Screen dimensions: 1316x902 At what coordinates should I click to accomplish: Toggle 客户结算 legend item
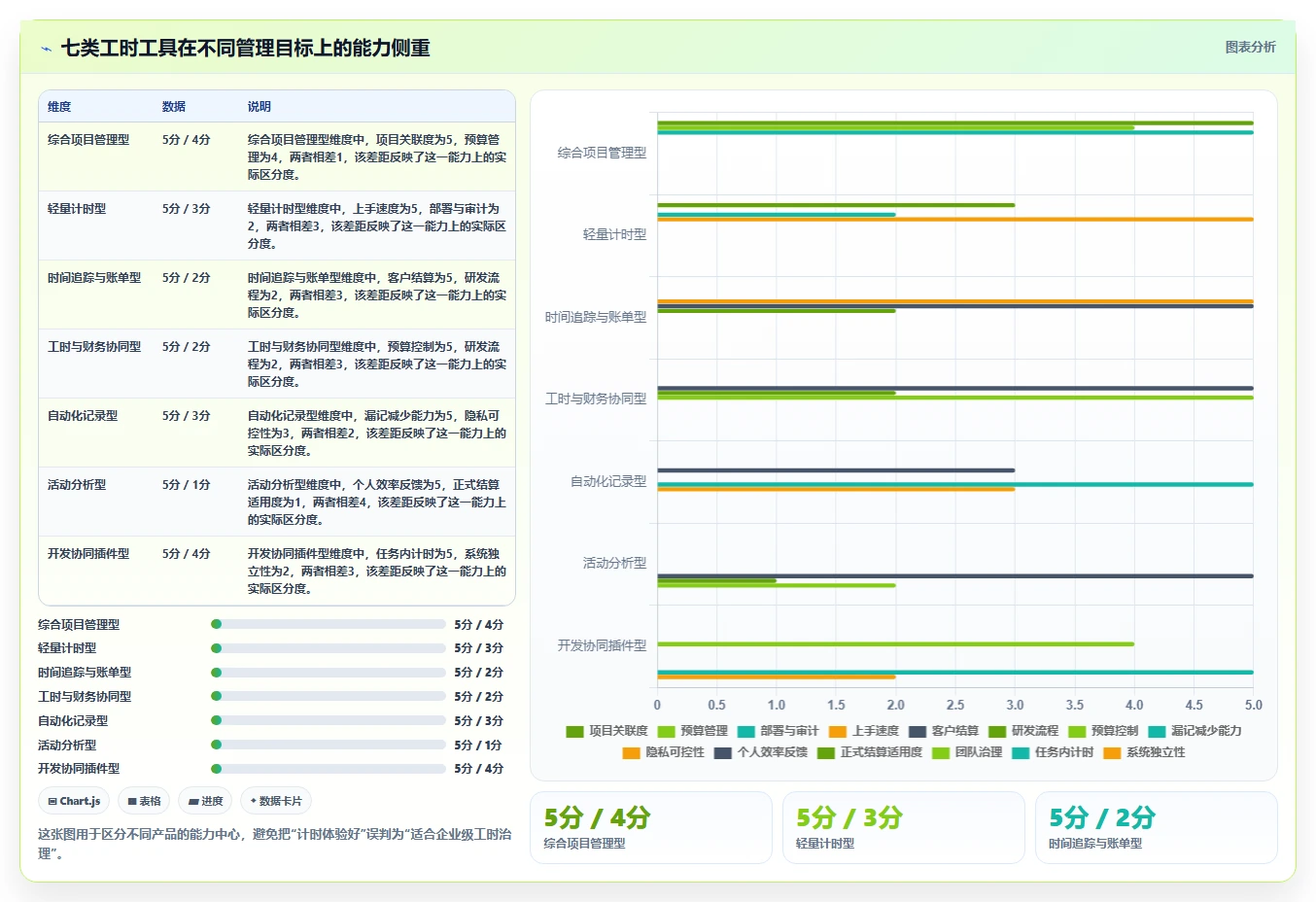point(943,731)
